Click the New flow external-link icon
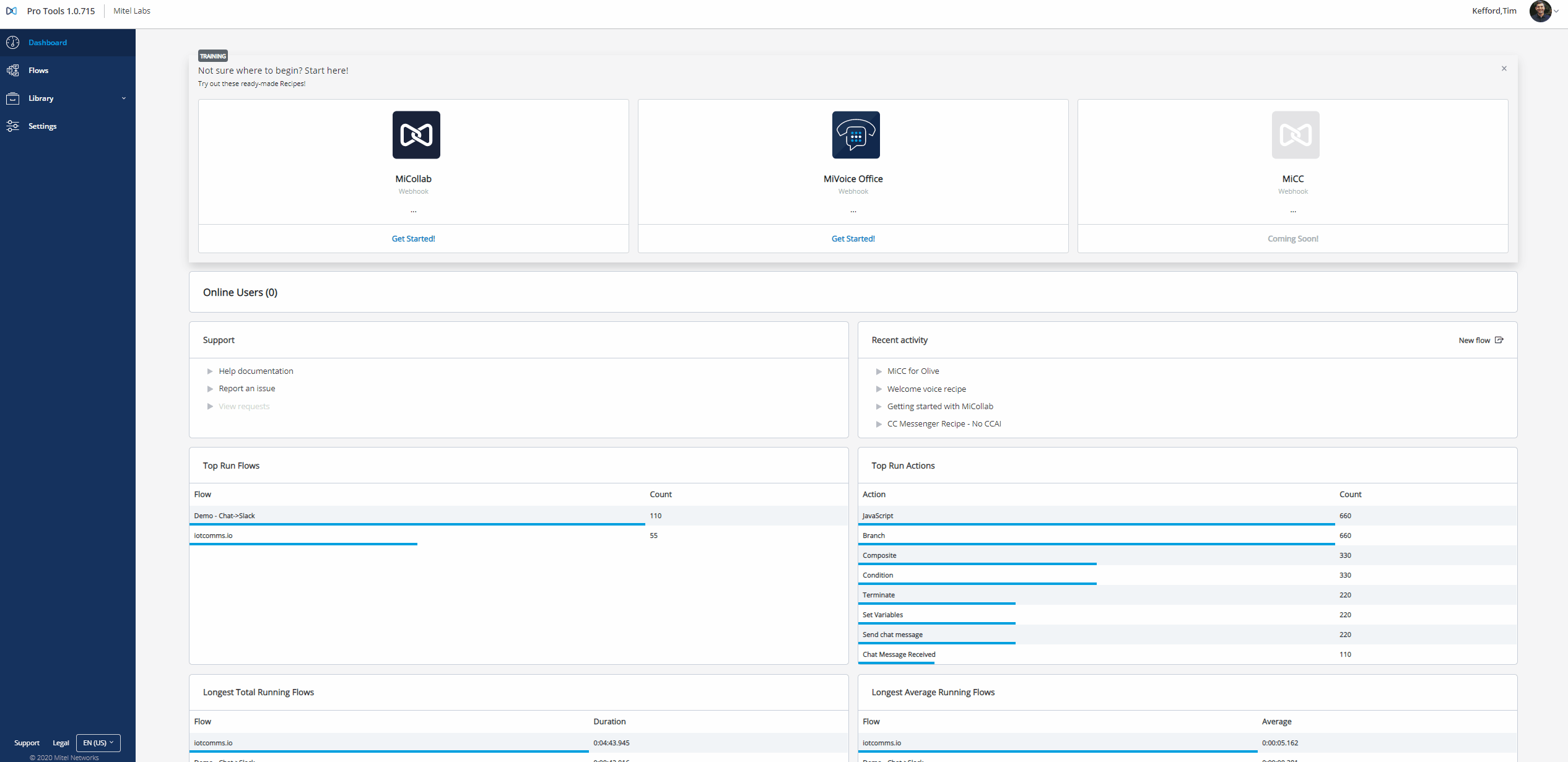 pos(1499,340)
